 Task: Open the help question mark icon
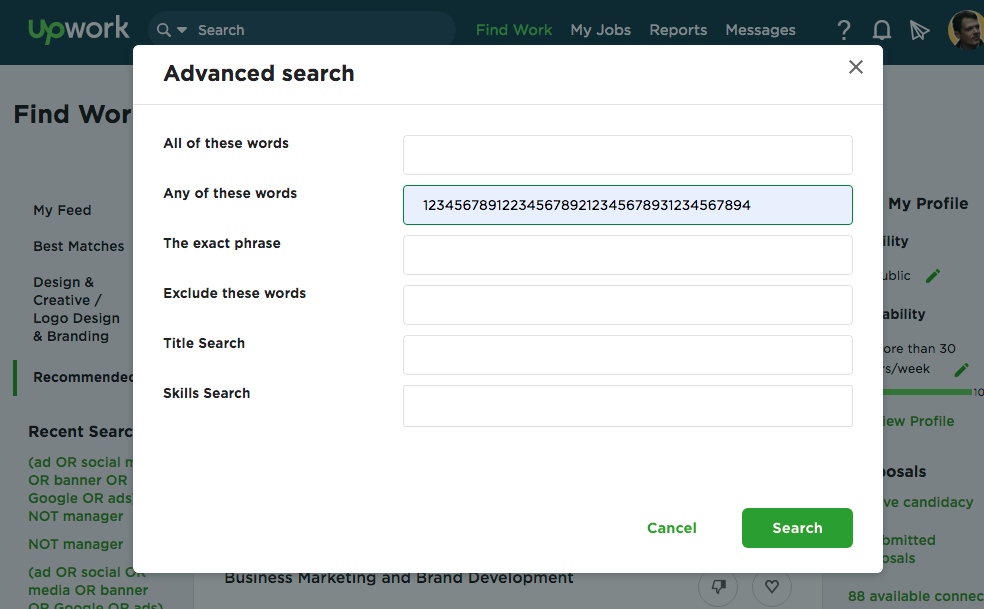click(844, 30)
